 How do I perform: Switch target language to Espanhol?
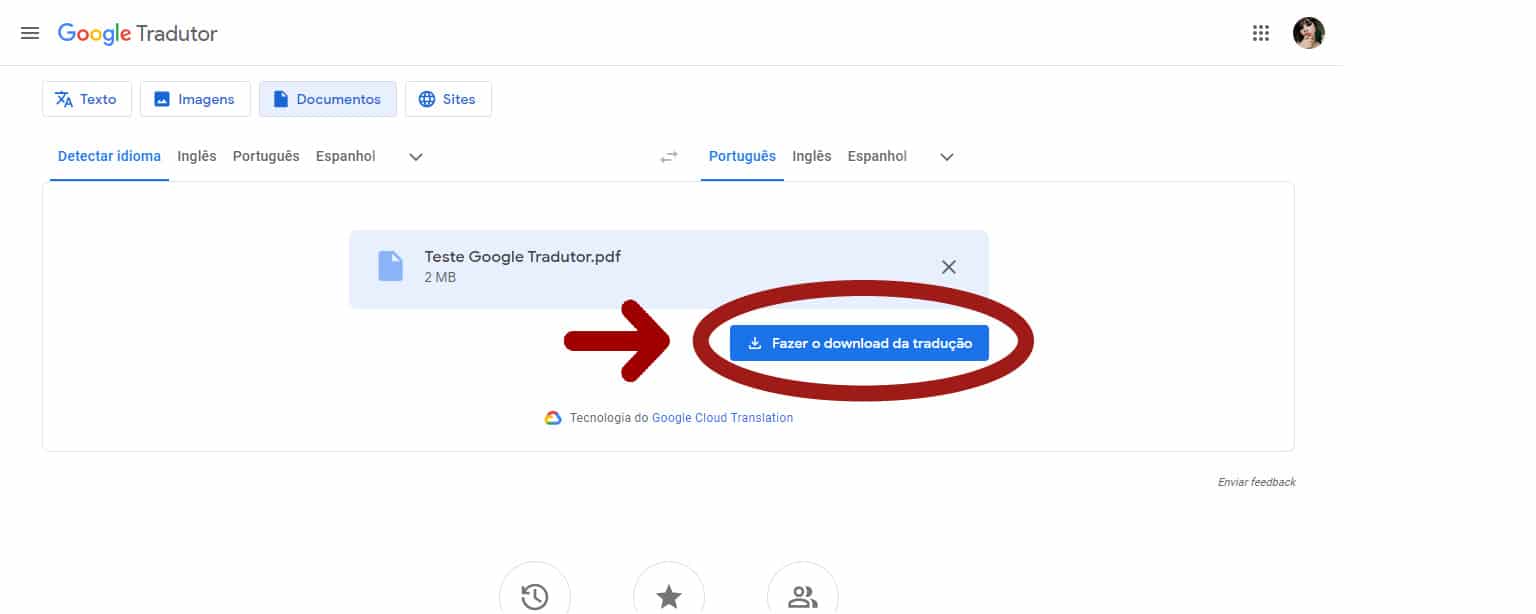pyautogui.click(x=877, y=156)
